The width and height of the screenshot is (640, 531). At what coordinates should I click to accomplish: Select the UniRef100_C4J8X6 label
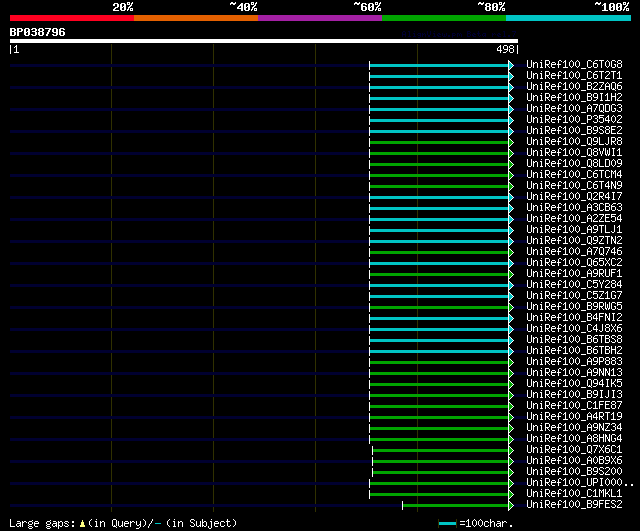(x=574, y=329)
